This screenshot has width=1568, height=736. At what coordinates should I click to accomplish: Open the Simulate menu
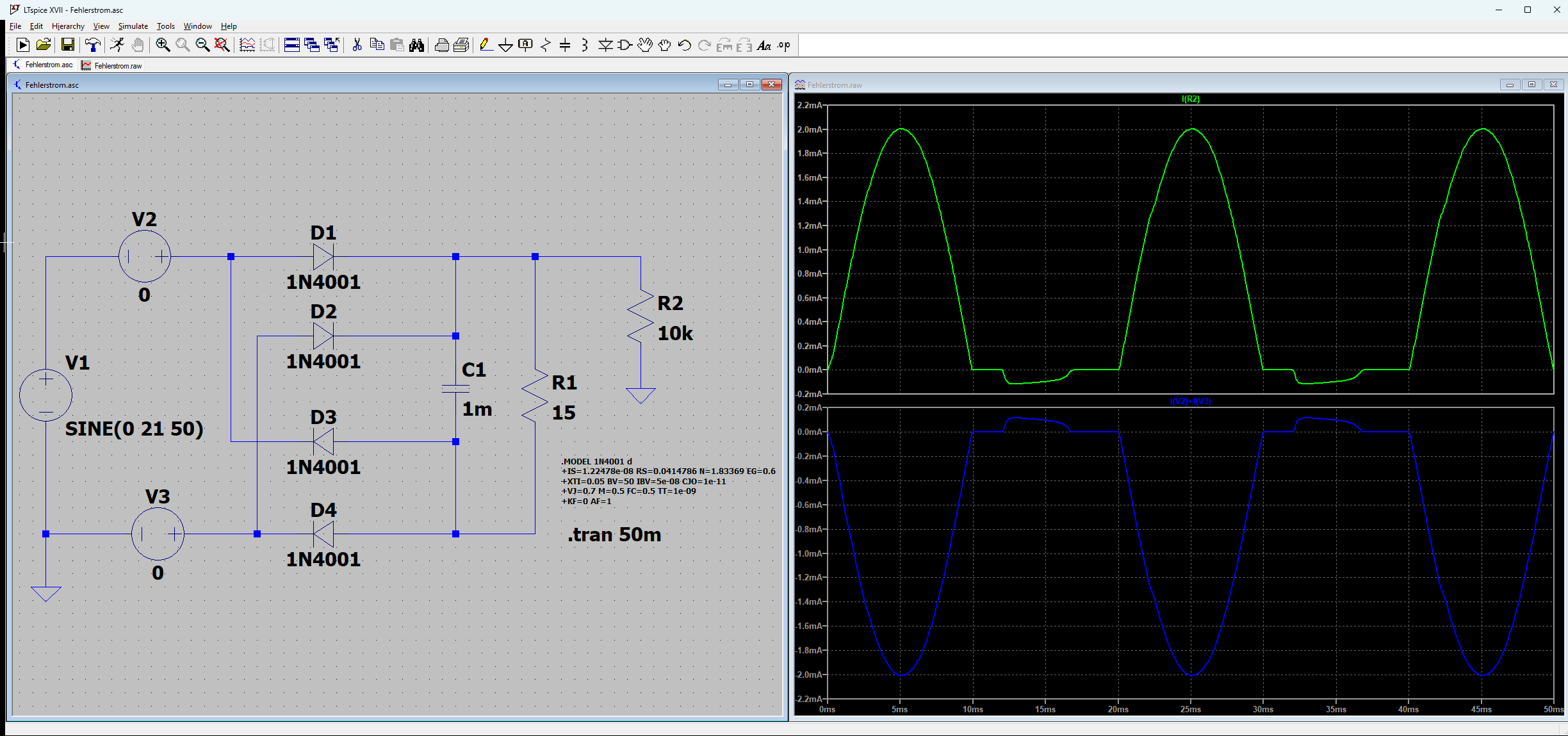(x=133, y=26)
